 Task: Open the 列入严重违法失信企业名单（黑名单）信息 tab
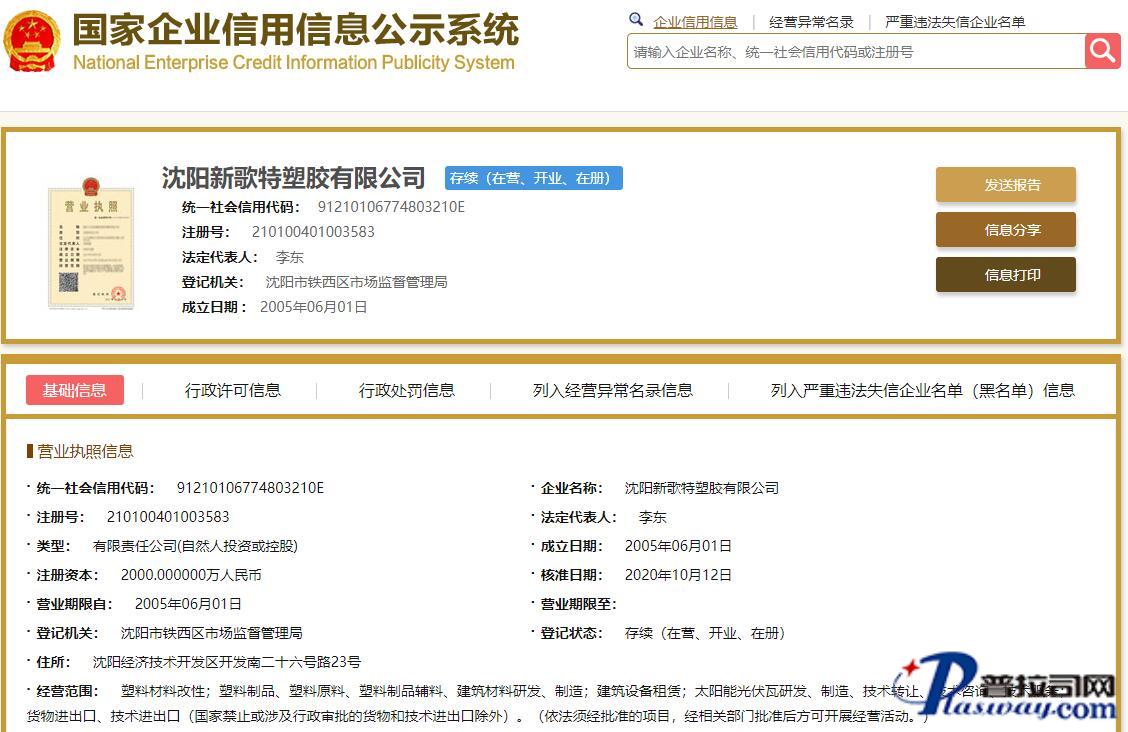coord(922,390)
